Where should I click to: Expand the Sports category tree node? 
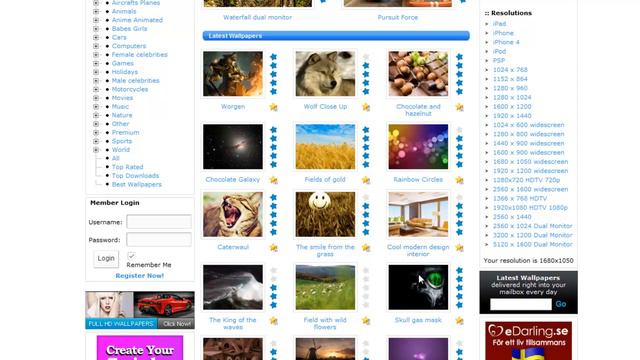(96, 141)
